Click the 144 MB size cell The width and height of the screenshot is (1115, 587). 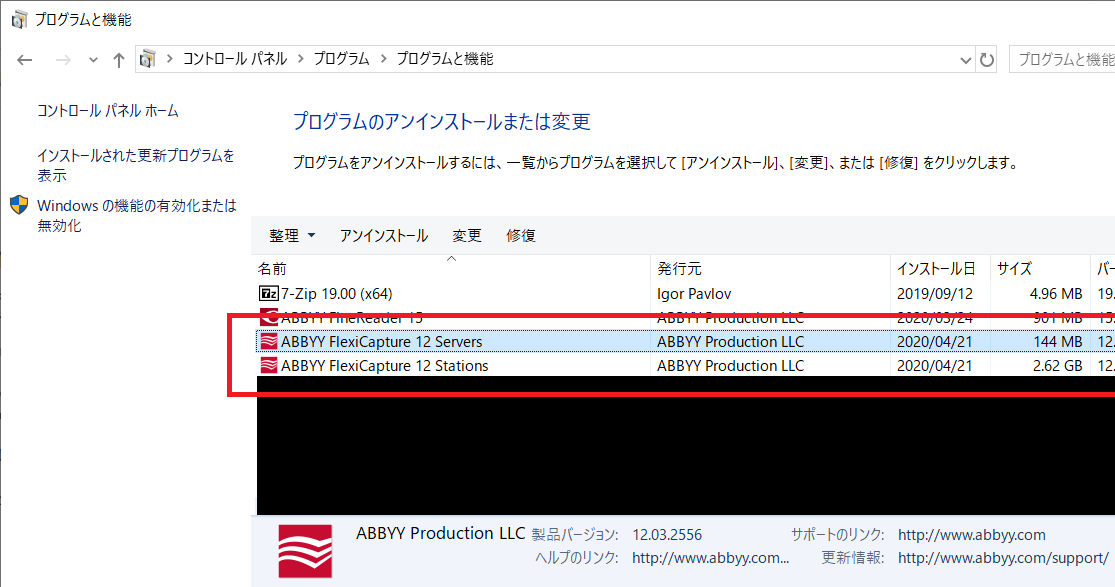[x=1058, y=342]
